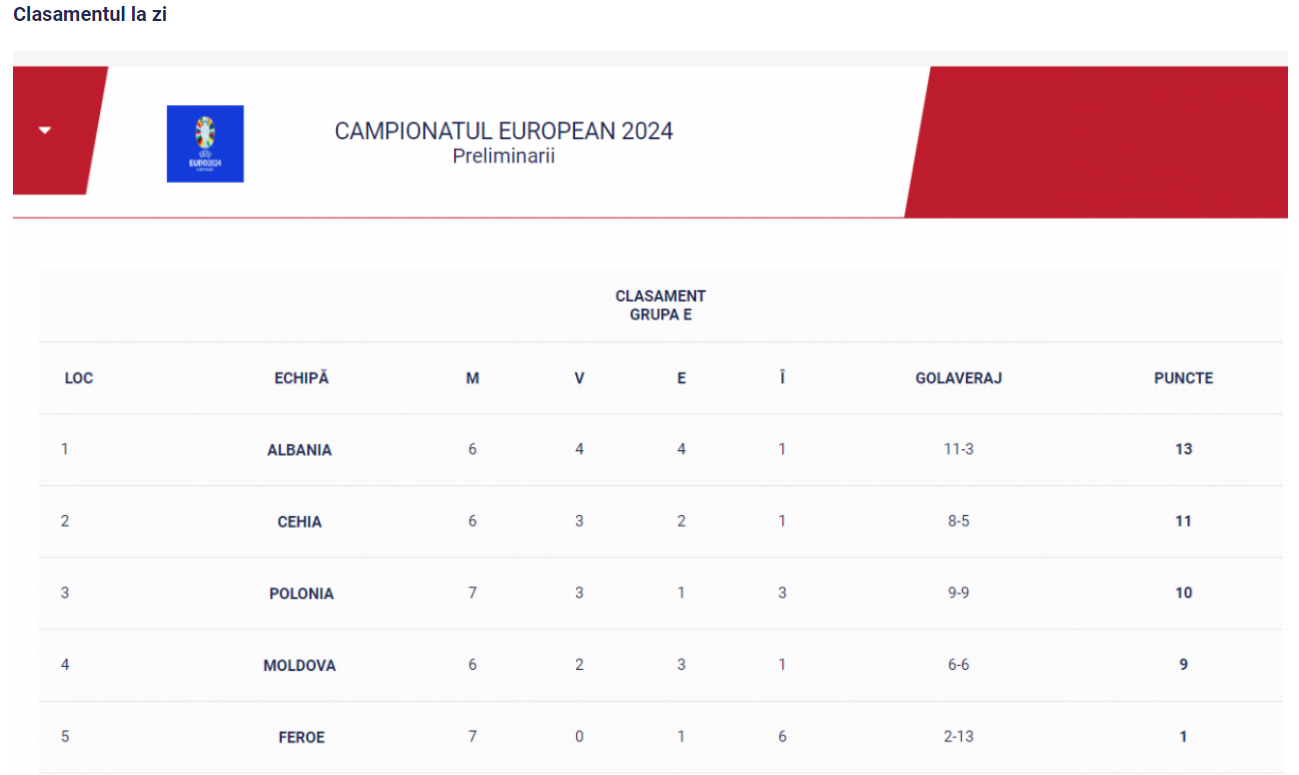Click the red banner panel on right

coord(1096,142)
